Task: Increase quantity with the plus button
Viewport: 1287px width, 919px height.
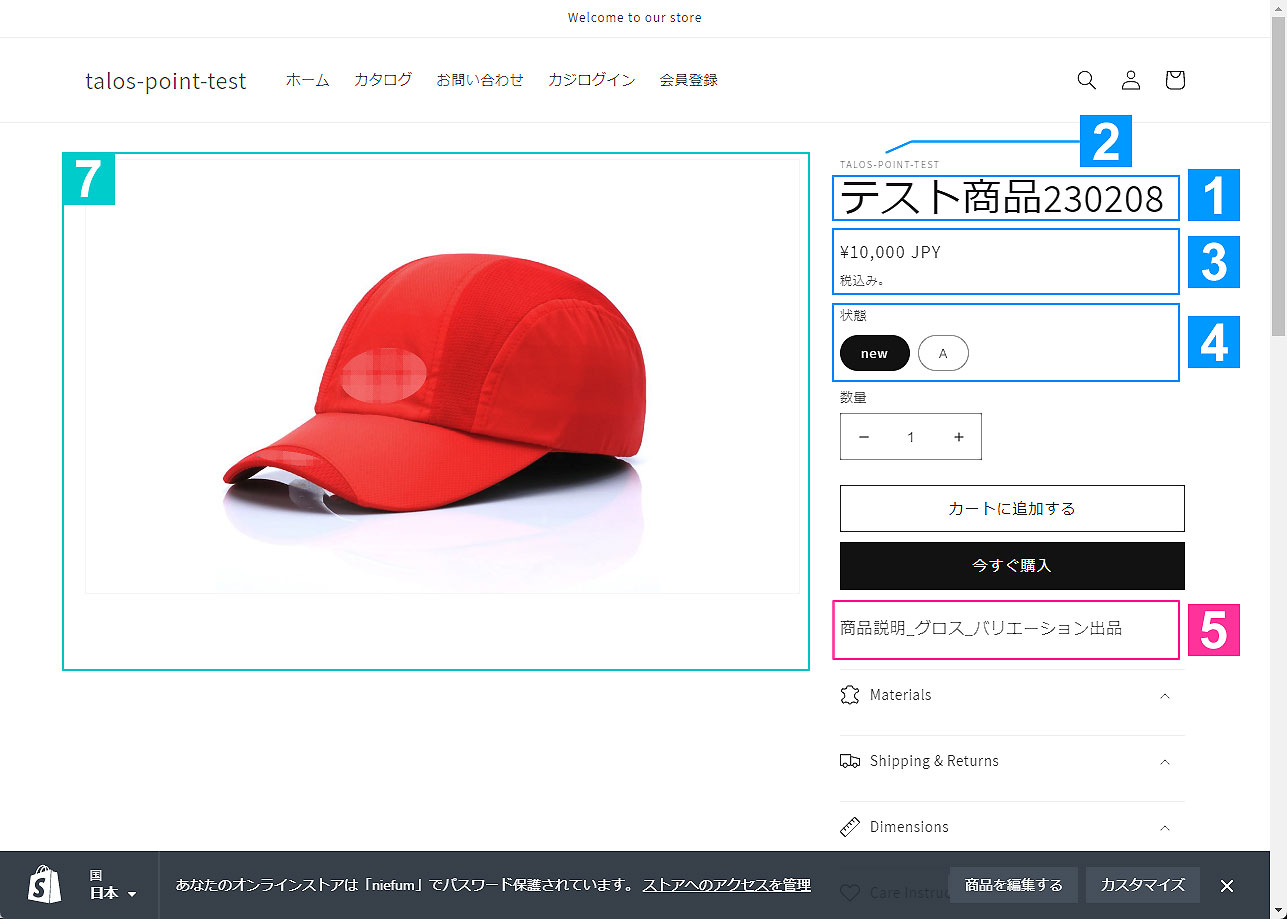Action: (959, 437)
